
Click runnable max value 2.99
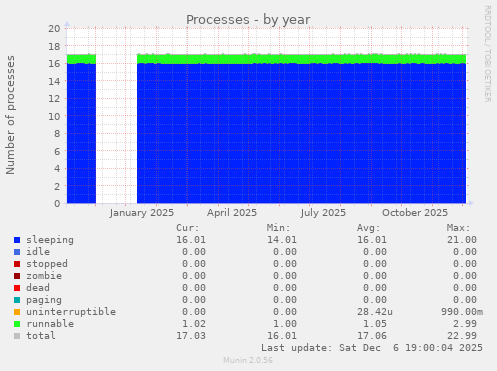click(465, 324)
